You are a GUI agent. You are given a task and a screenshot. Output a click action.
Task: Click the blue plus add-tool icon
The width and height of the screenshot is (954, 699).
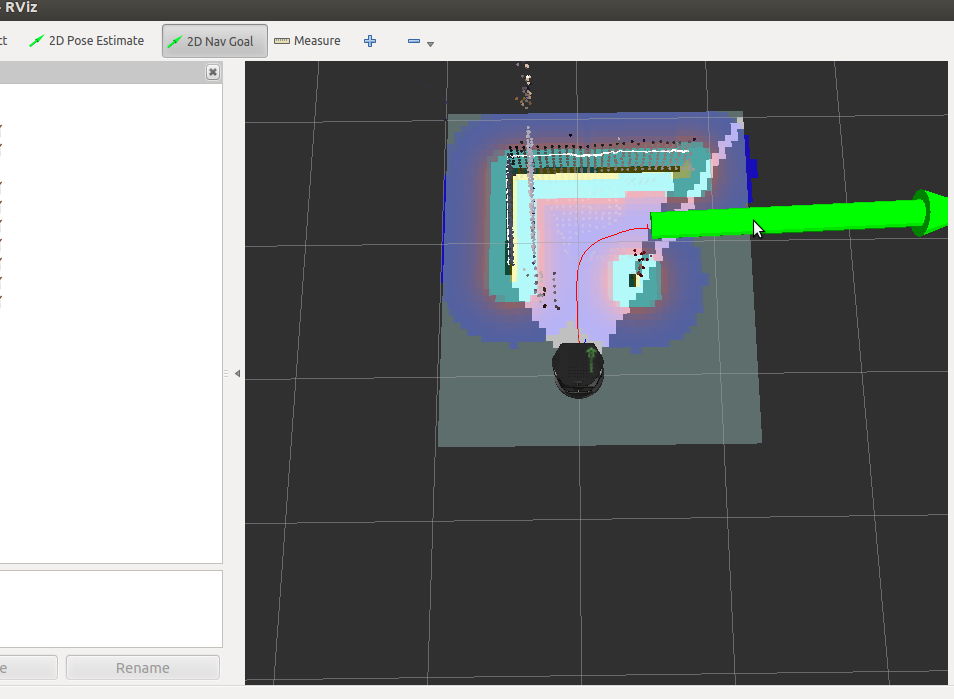370,41
